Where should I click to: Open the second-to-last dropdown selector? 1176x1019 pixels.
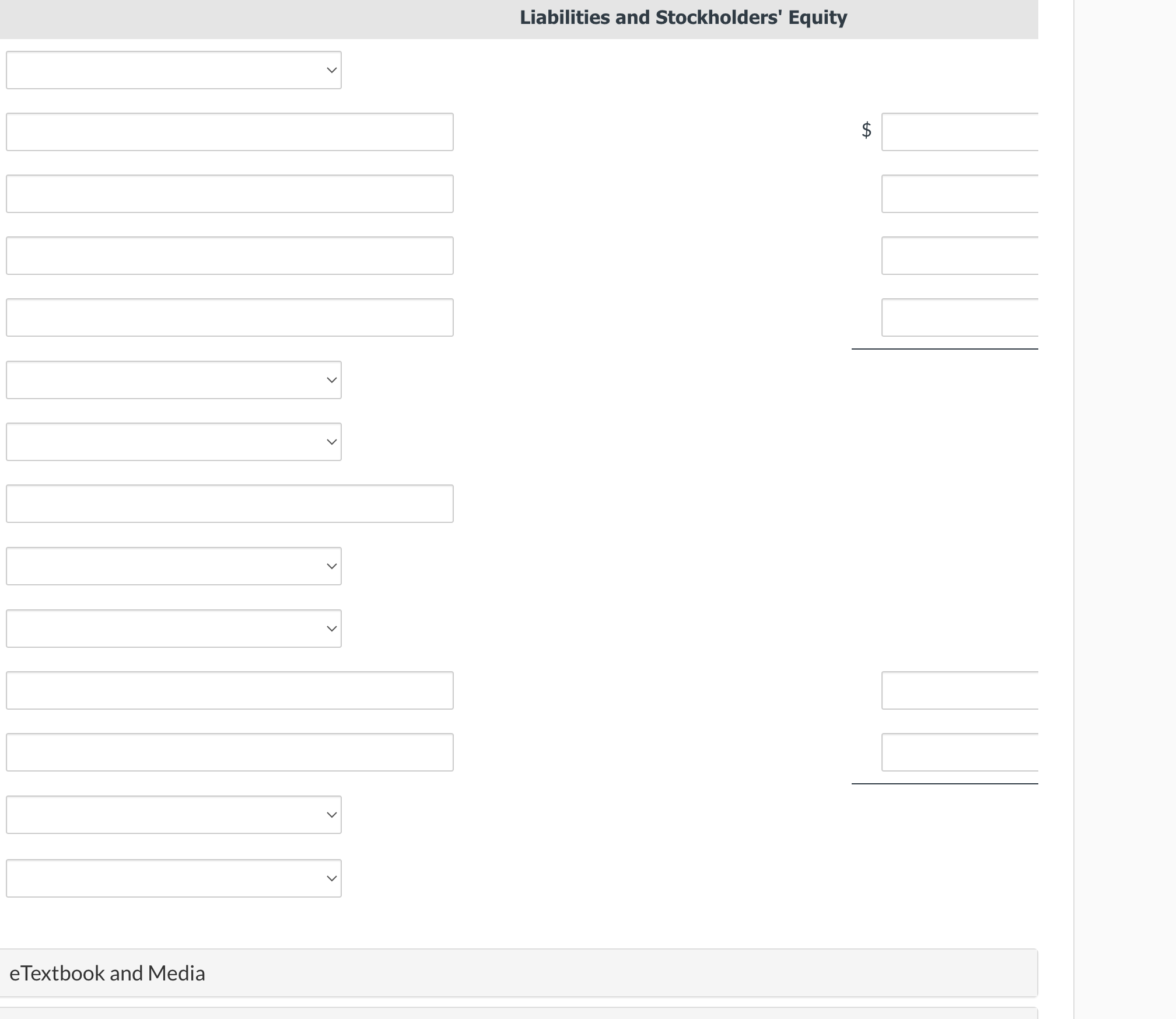tap(174, 815)
